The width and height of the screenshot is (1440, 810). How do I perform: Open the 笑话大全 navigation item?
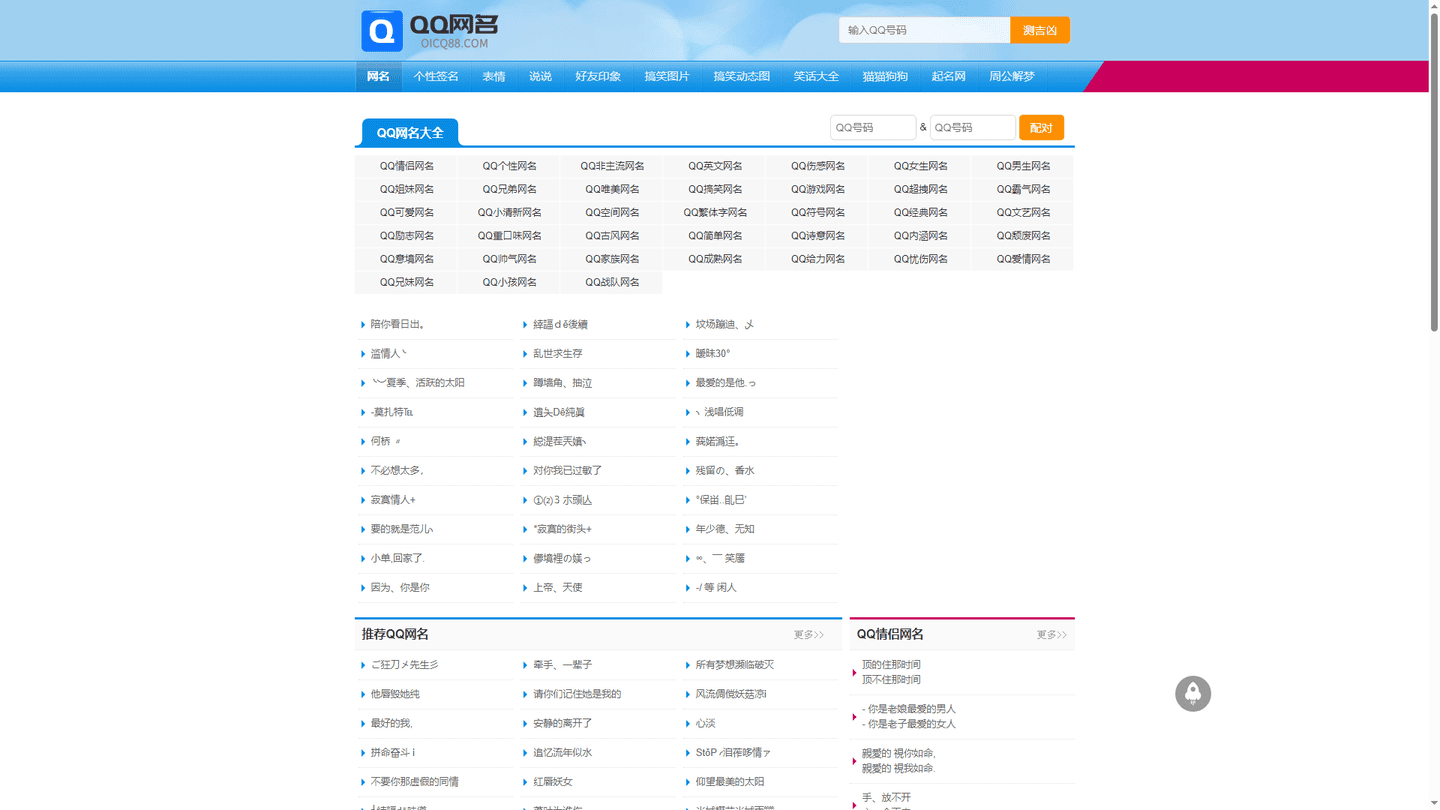click(816, 76)
